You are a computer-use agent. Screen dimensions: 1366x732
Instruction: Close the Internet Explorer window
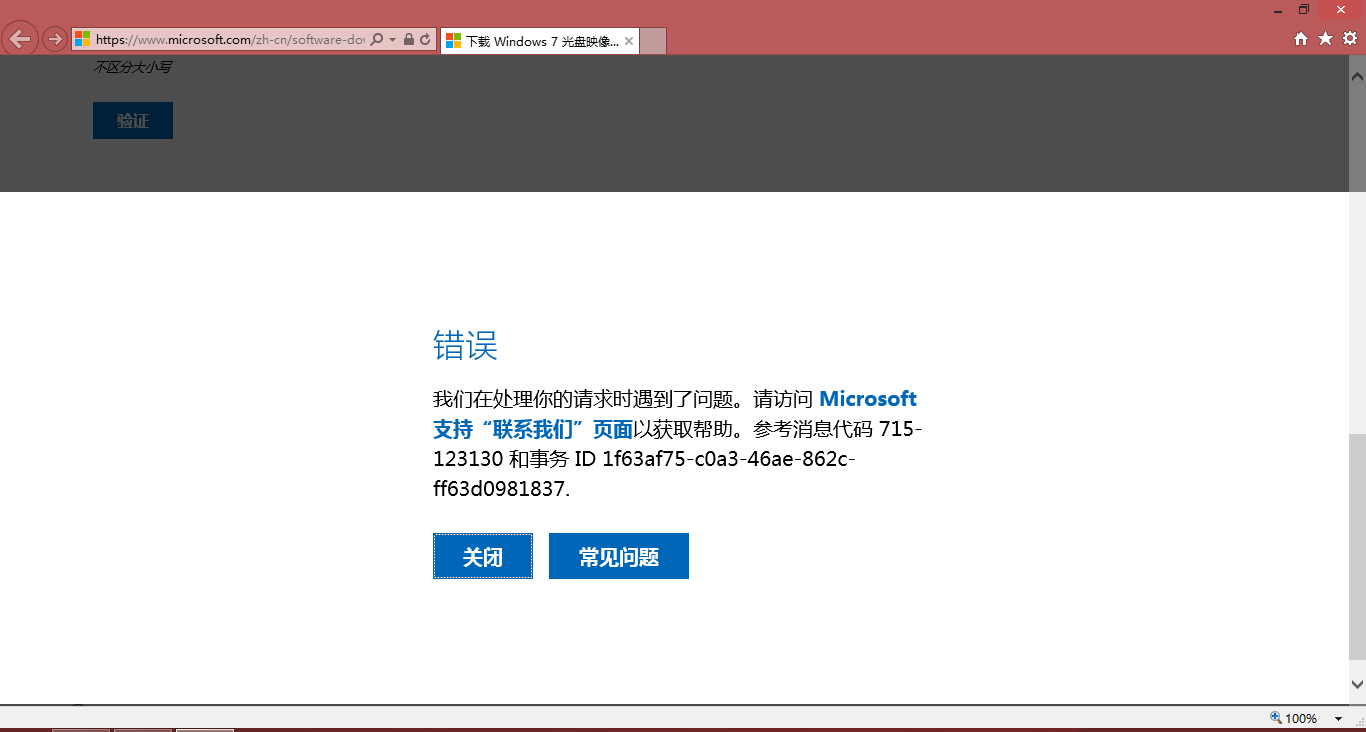pos(1341,10)
